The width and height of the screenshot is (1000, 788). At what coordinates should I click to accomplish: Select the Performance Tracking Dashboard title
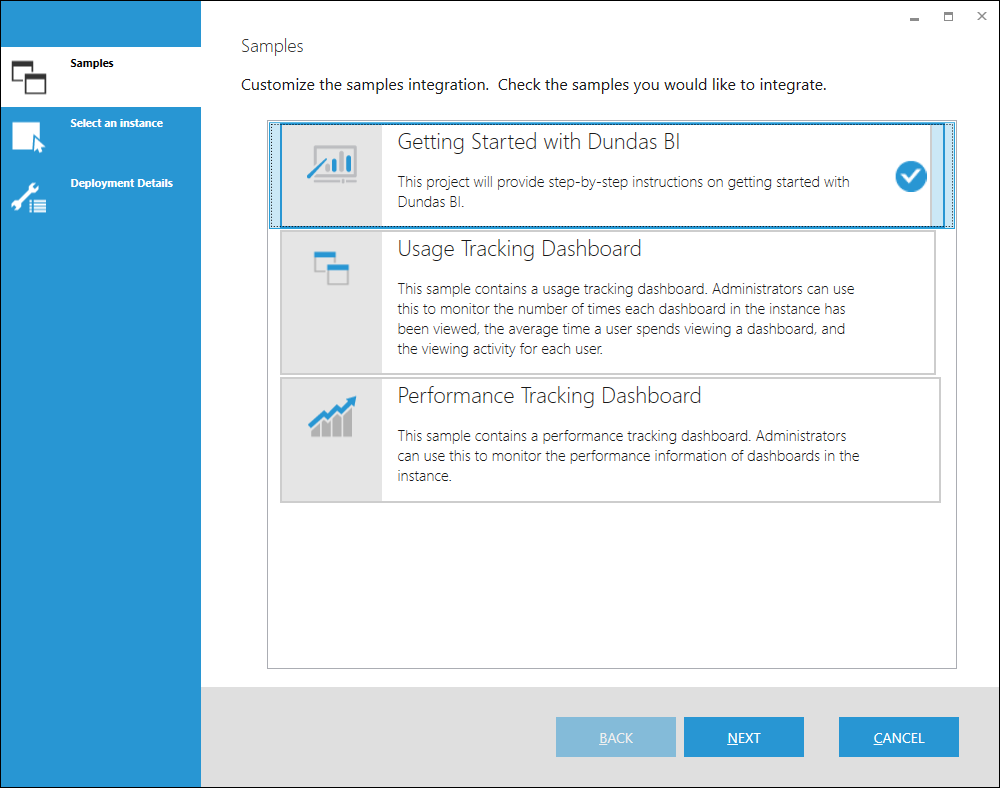point(549,396)
